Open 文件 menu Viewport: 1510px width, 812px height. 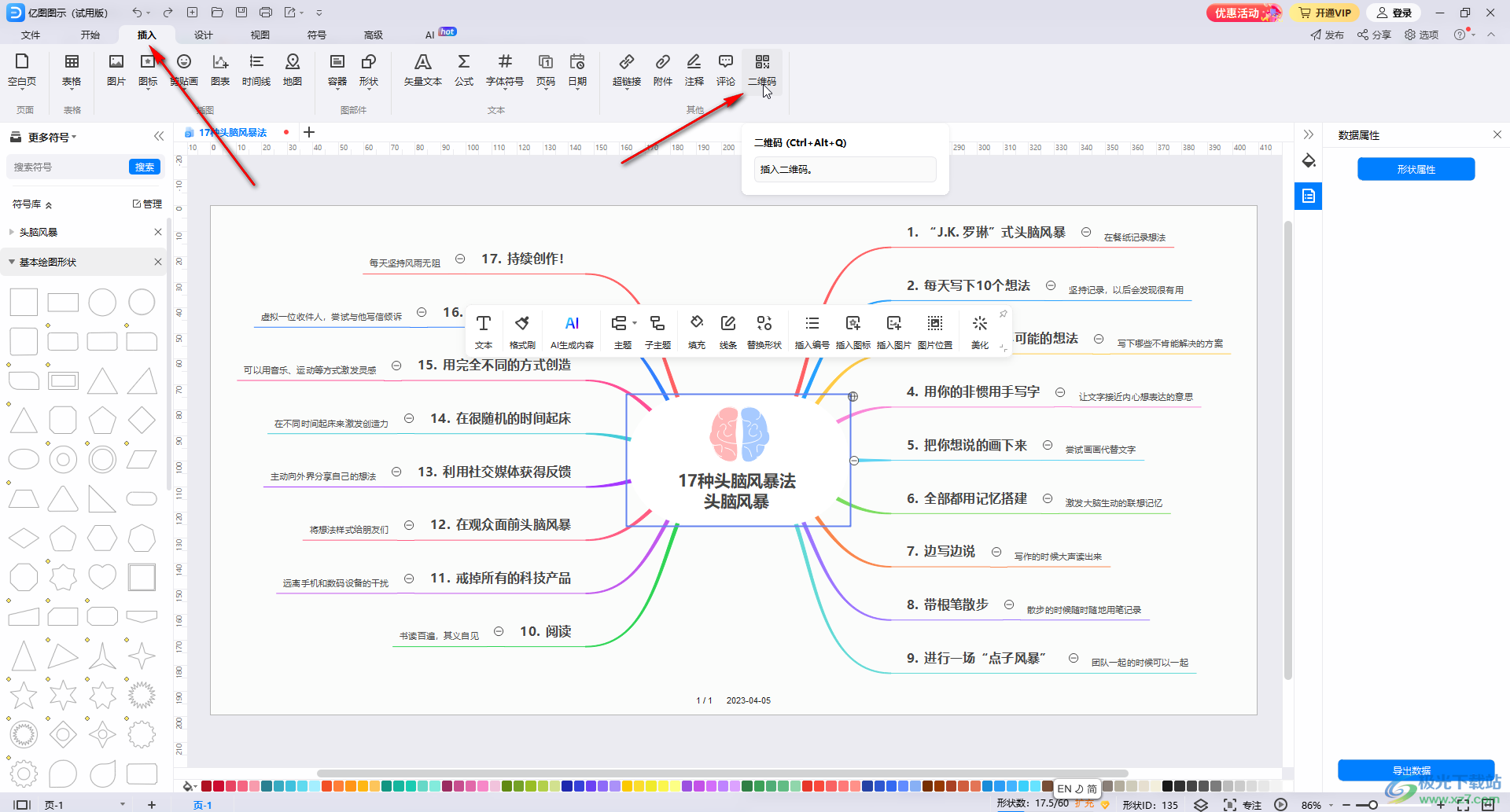pos(31,35)
